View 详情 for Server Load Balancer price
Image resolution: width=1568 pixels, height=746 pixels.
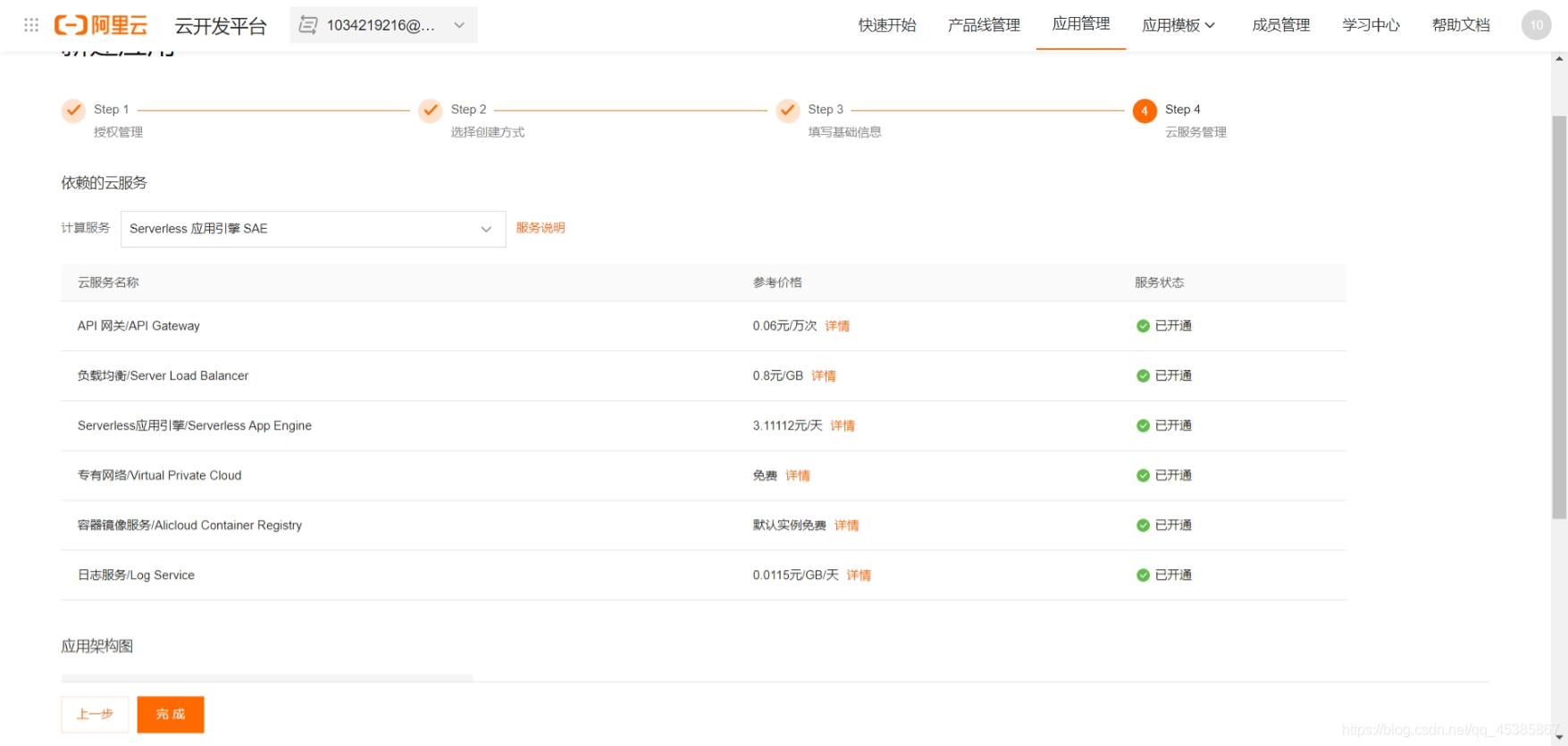click(824, 376)
